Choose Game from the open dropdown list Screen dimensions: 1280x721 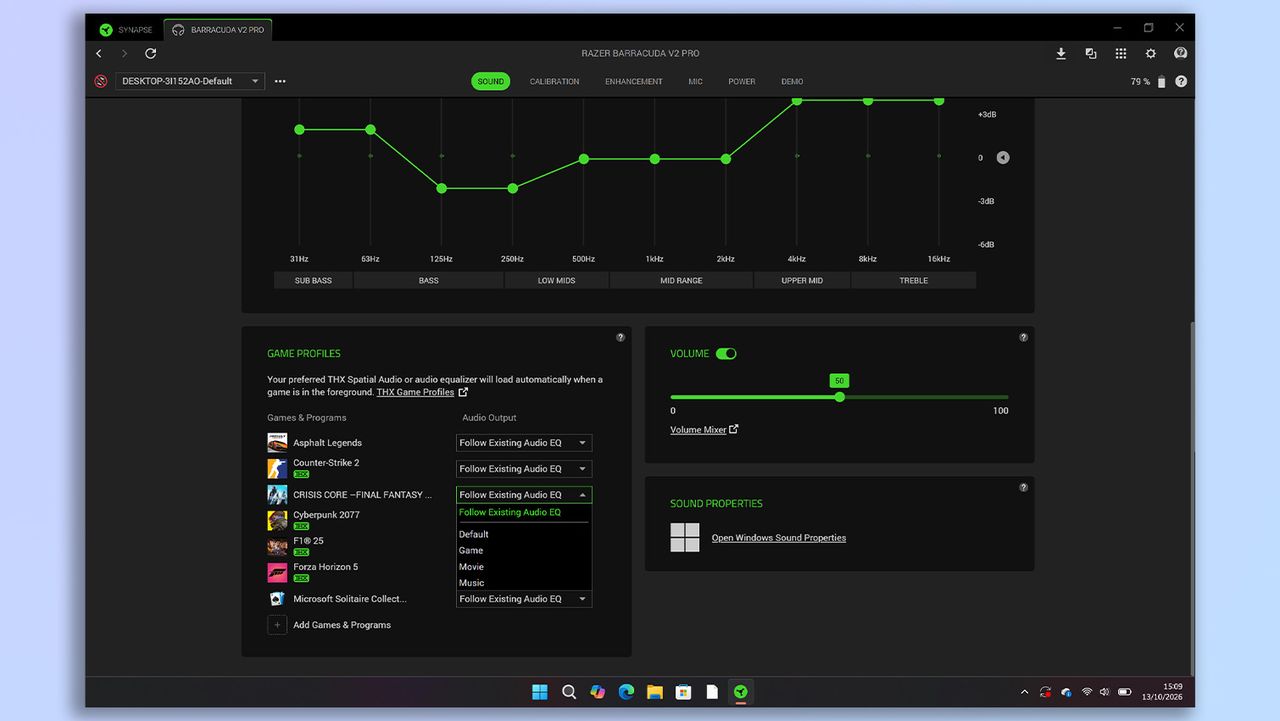tap(471, 551)
